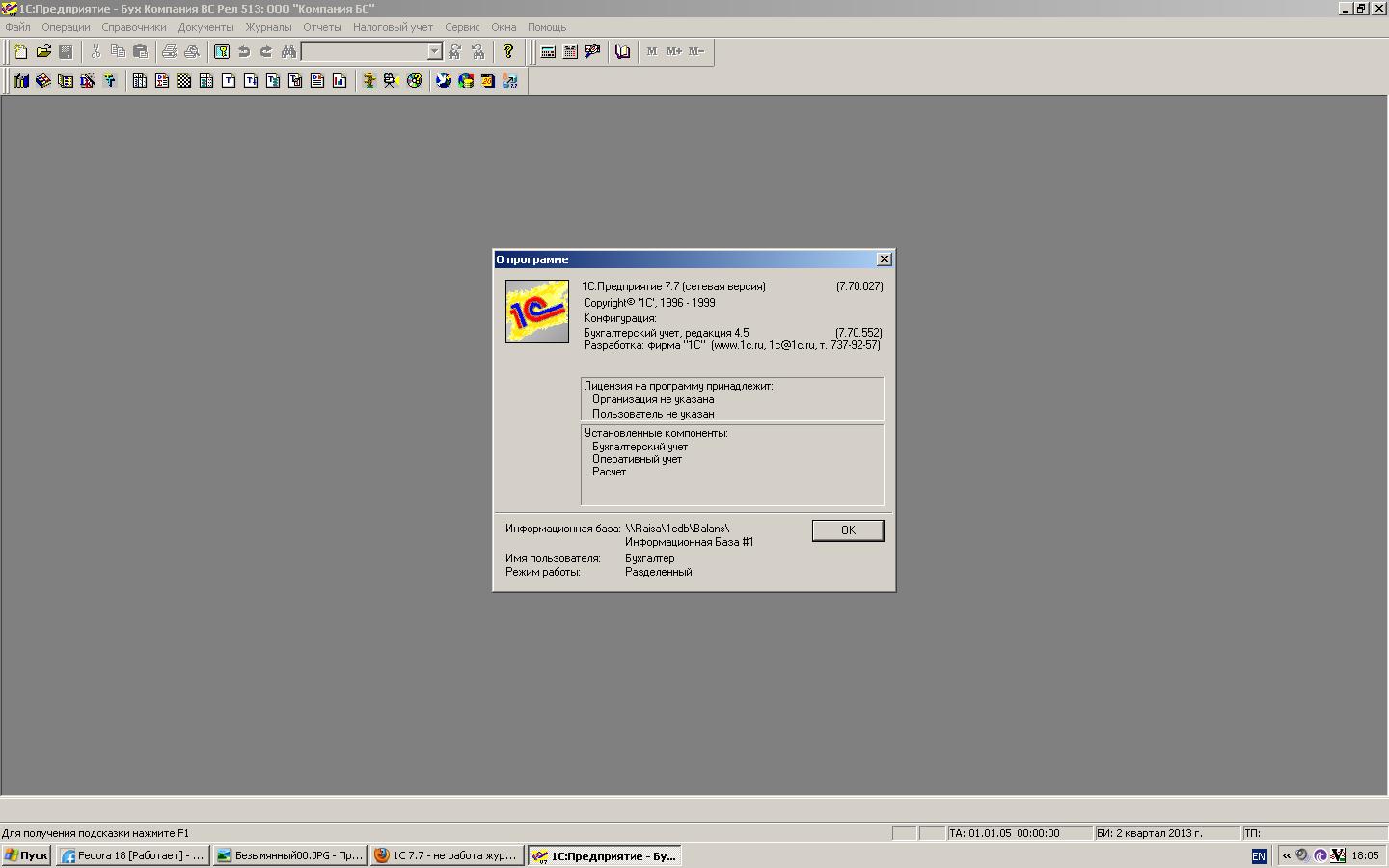The height and width of the screenshot is (868, 1389).
Task: Click the open book syntax helper icon
Action: [x=623, y=52]
